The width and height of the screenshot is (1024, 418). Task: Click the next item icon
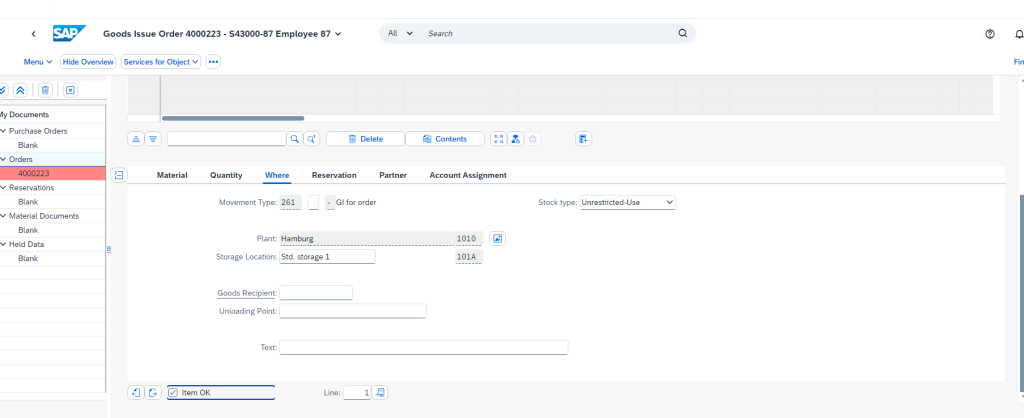[153, 393]
